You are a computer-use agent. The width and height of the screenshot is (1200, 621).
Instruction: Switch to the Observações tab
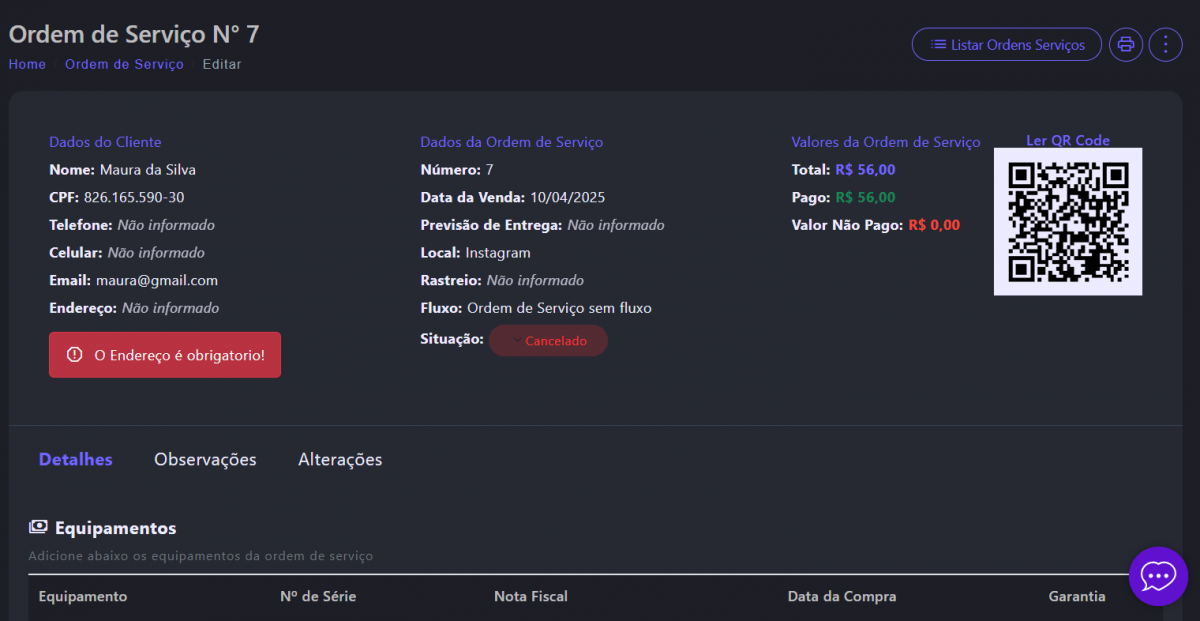[205, 460]
